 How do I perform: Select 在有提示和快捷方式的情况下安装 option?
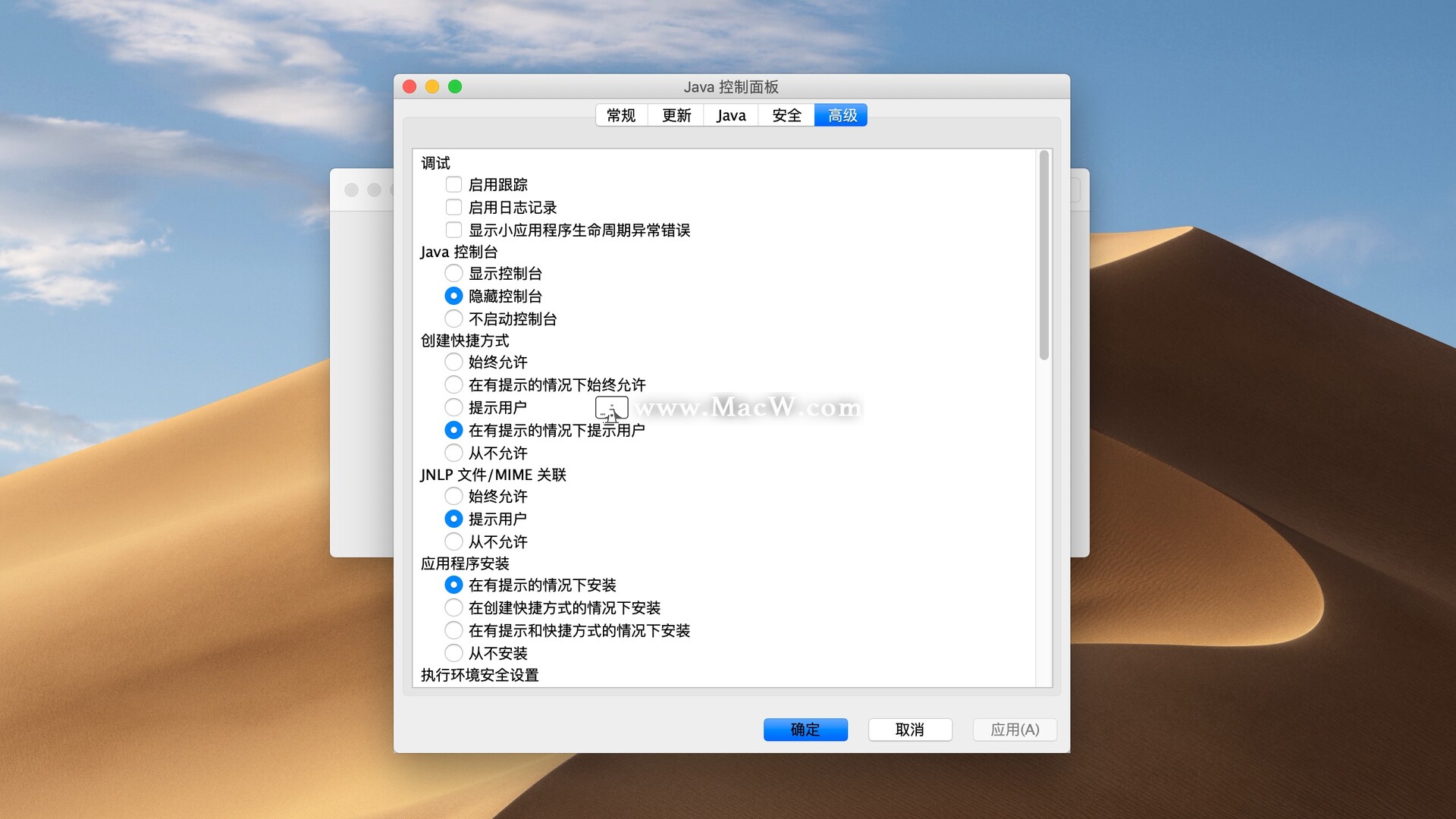[453, 630]
